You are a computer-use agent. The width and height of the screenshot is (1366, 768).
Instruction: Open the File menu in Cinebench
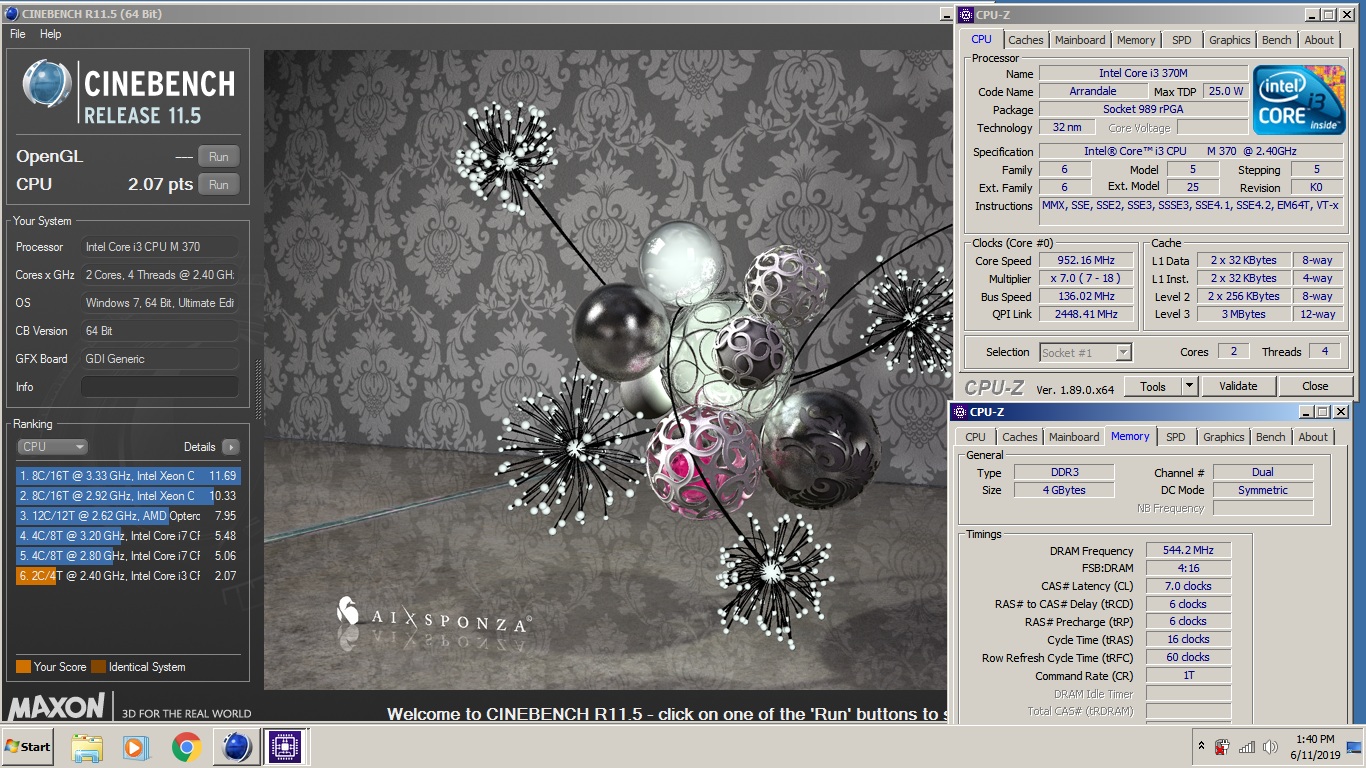pyautogui.click(x=17, y=34)
